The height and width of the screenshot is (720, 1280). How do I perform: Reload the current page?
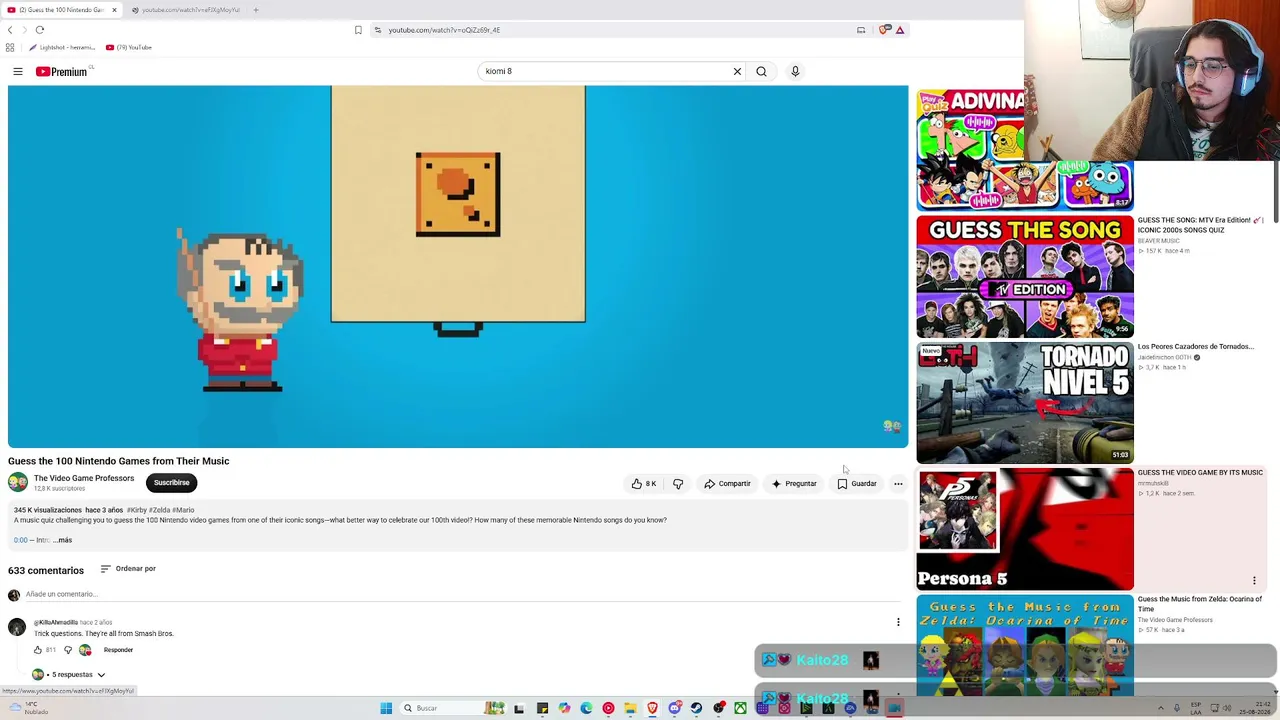pyautogui.click(x=40, y=30)
